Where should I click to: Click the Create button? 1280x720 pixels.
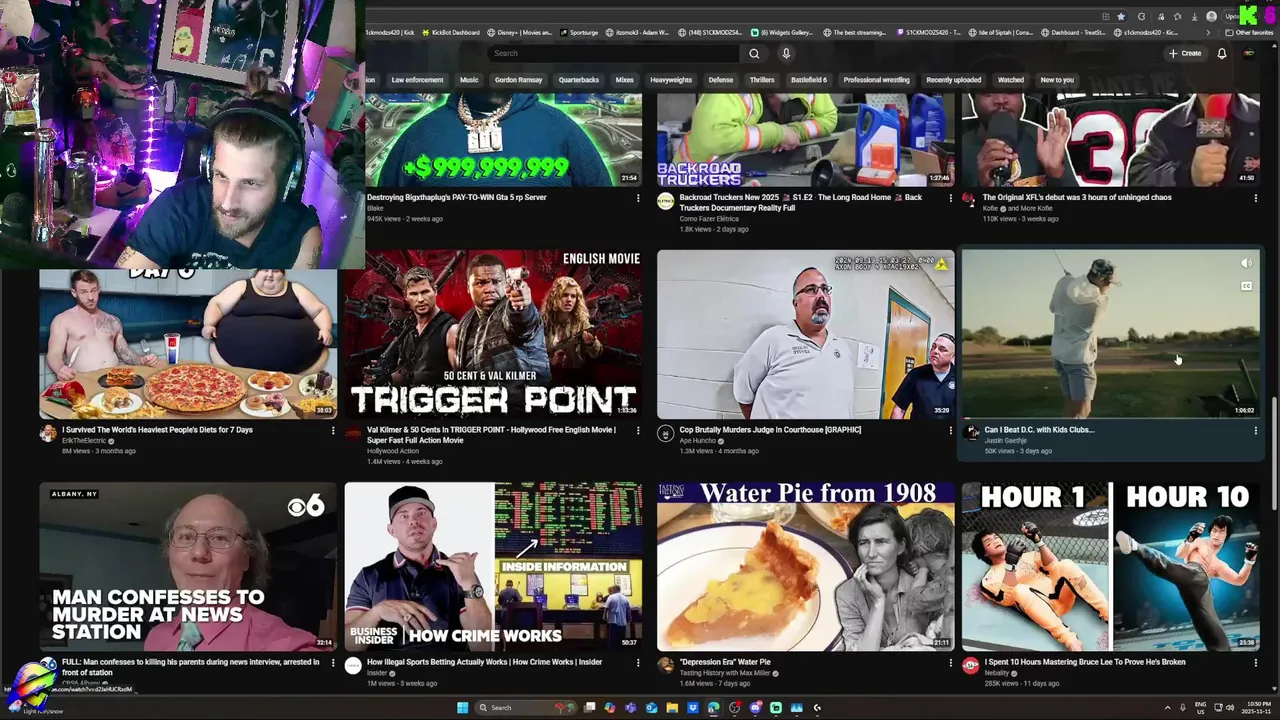pyautogui.click(x=1185, y=53)
